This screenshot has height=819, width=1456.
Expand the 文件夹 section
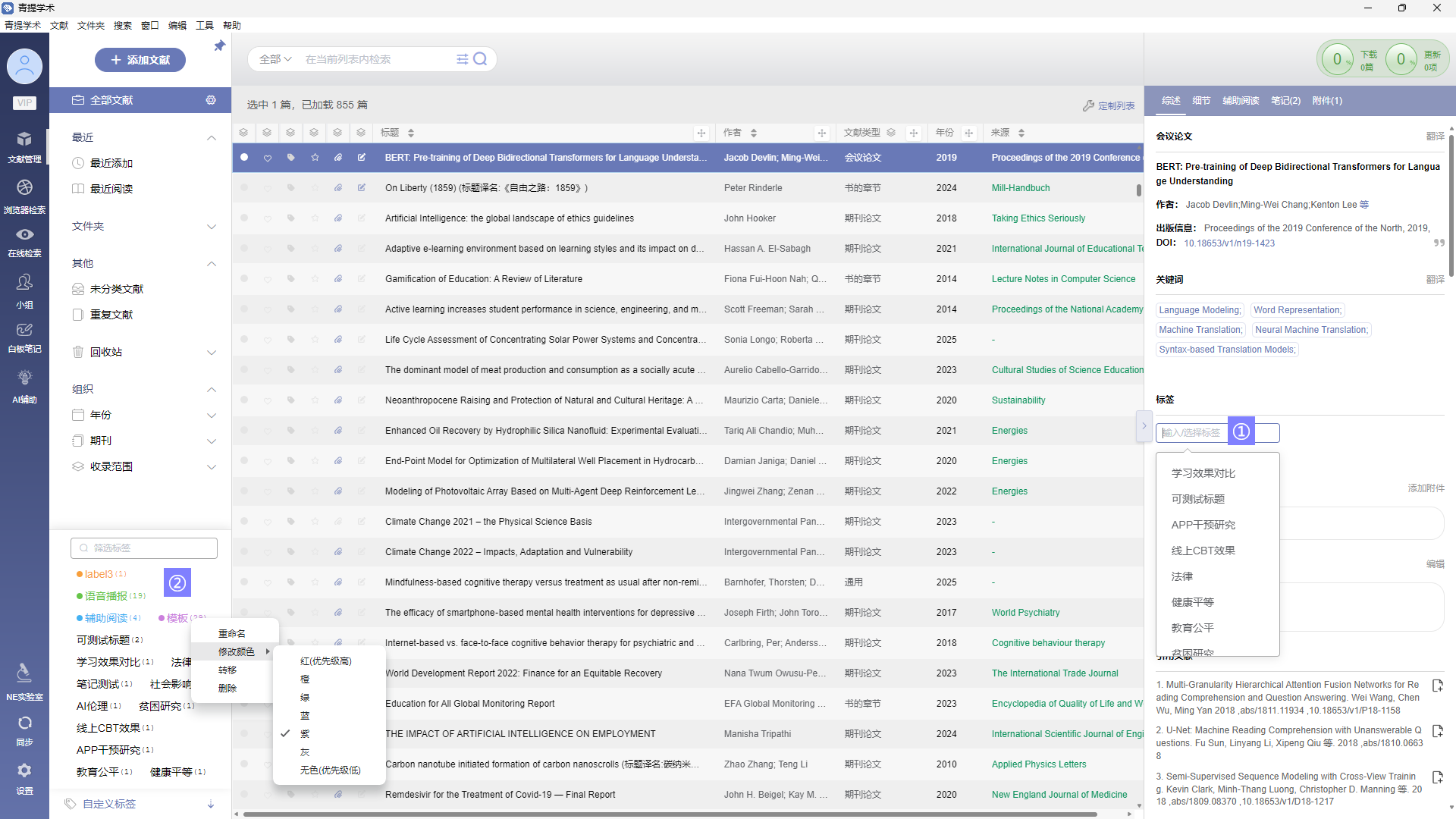click(x=212, y=226)
